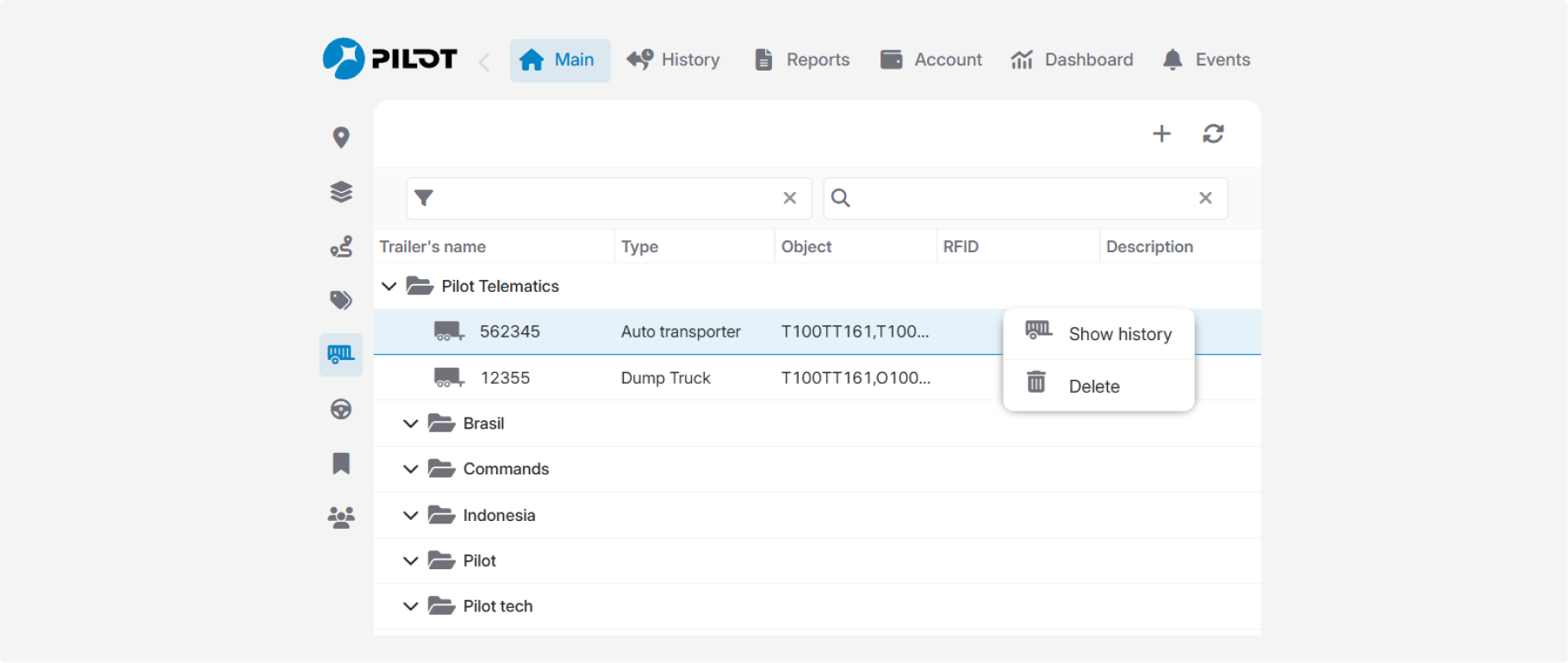Select the trailers sidebar icon
Viewport: 1568px width, 663px height.
coord(341,354)
